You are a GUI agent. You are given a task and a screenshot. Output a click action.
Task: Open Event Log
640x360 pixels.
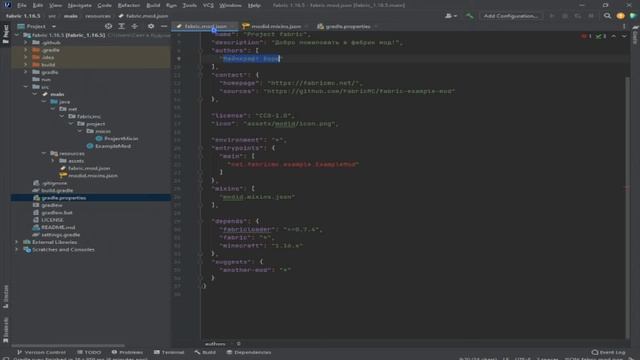click(x=609, y=352)
